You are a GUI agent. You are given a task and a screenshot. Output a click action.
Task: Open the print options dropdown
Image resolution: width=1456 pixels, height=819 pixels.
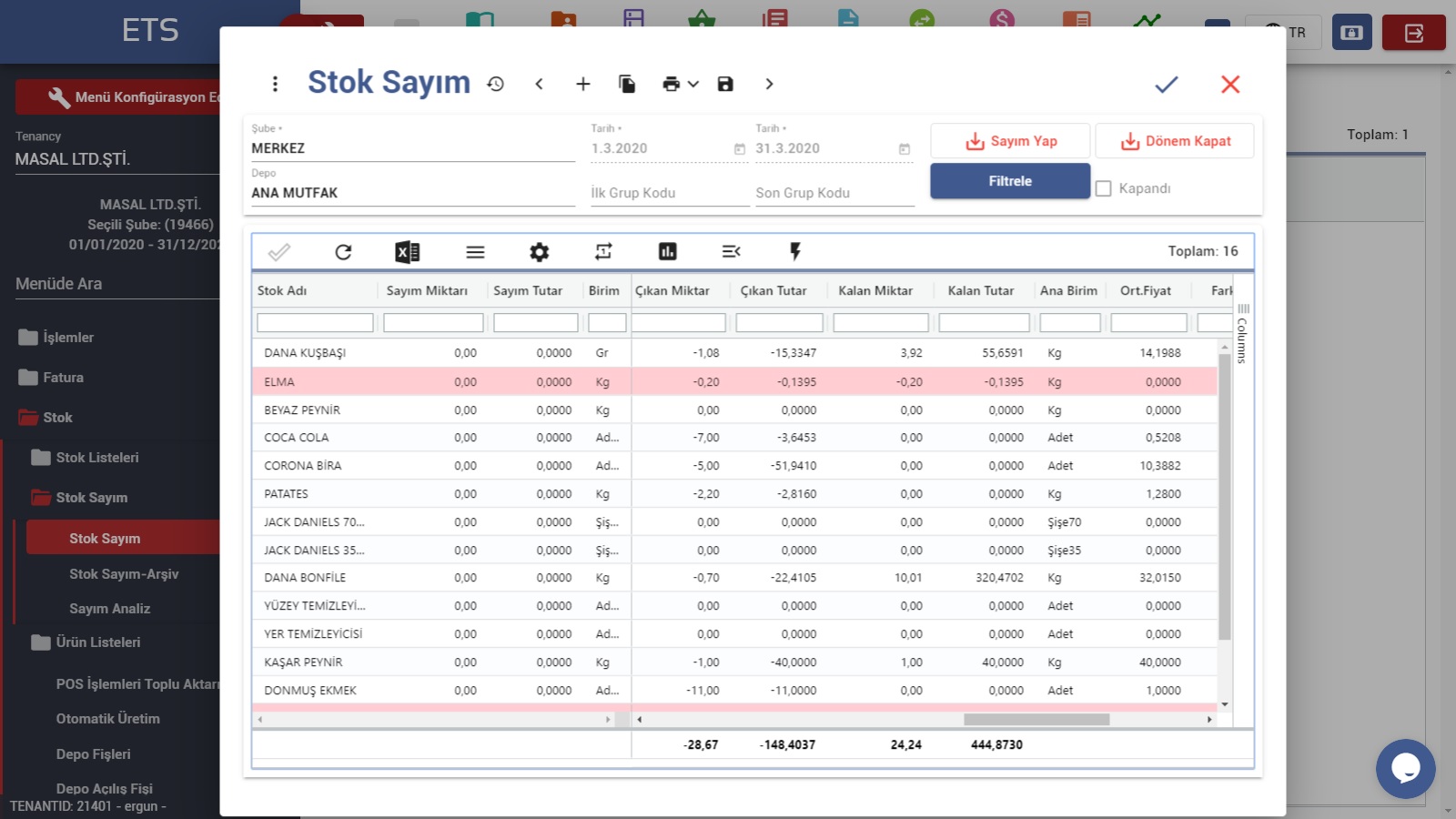click(680, 85)
